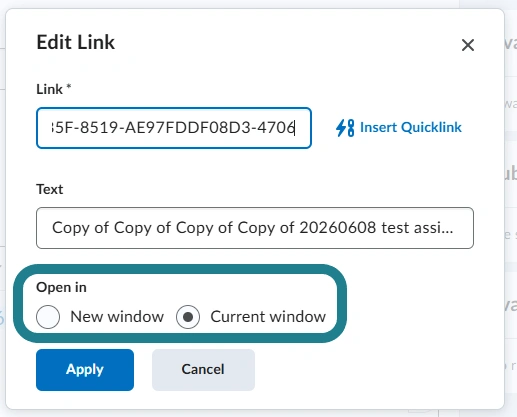Viewport: 517px width, 417px height.
Task: Click the "Link *" field label
Action: pos(54,89)
